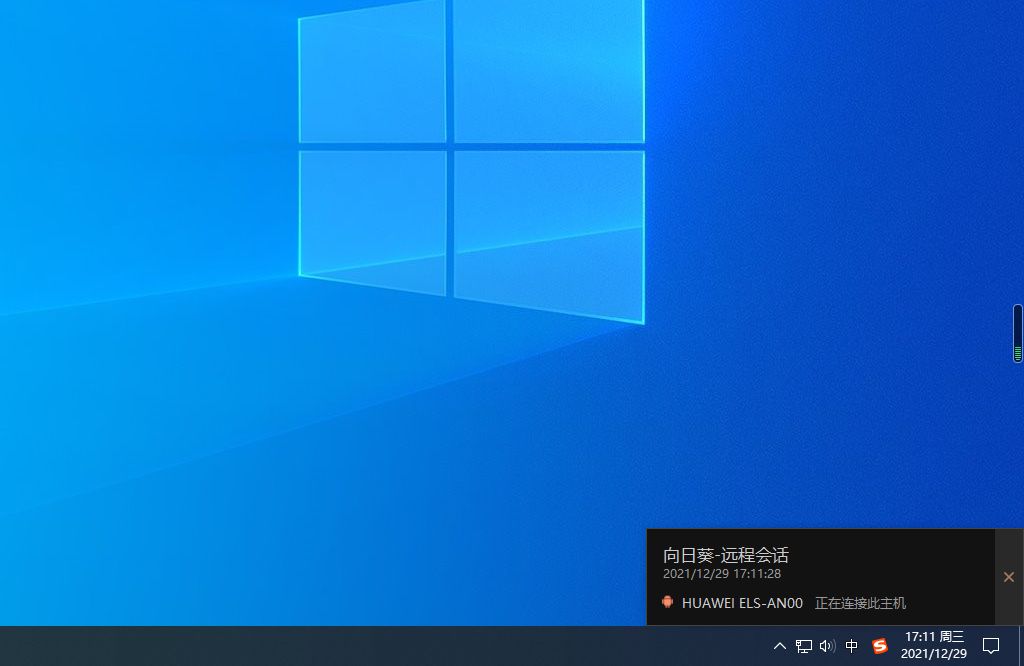Open the Sogou input method tray icon
Viewport: 1024px width, 666px height.
(x=880, y=646)
